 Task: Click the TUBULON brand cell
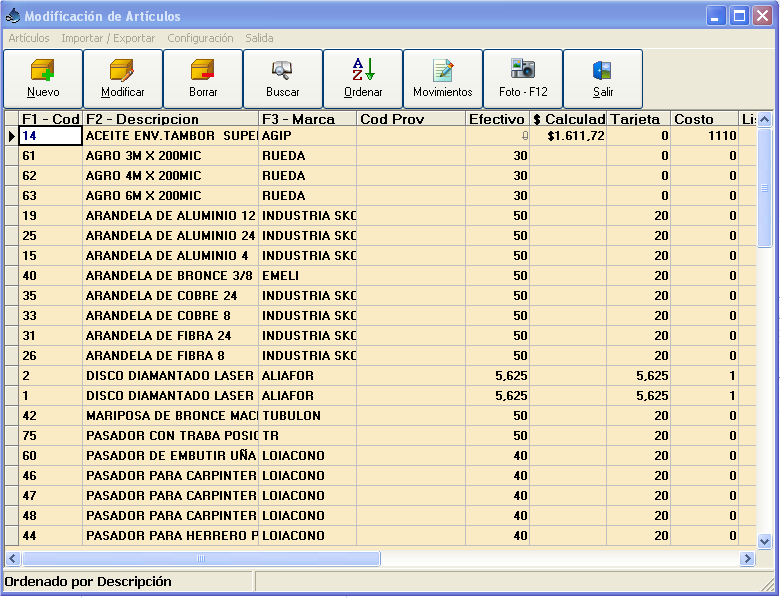coord(307,415)
